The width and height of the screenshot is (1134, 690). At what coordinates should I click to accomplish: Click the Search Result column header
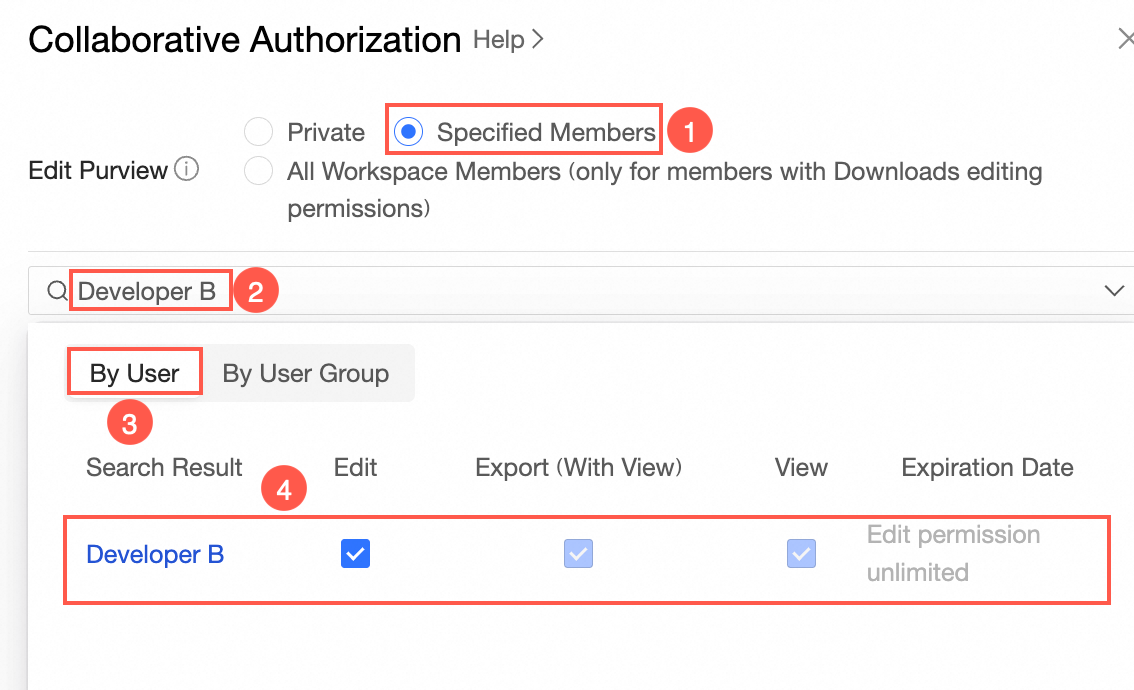(x=164, y=467)
